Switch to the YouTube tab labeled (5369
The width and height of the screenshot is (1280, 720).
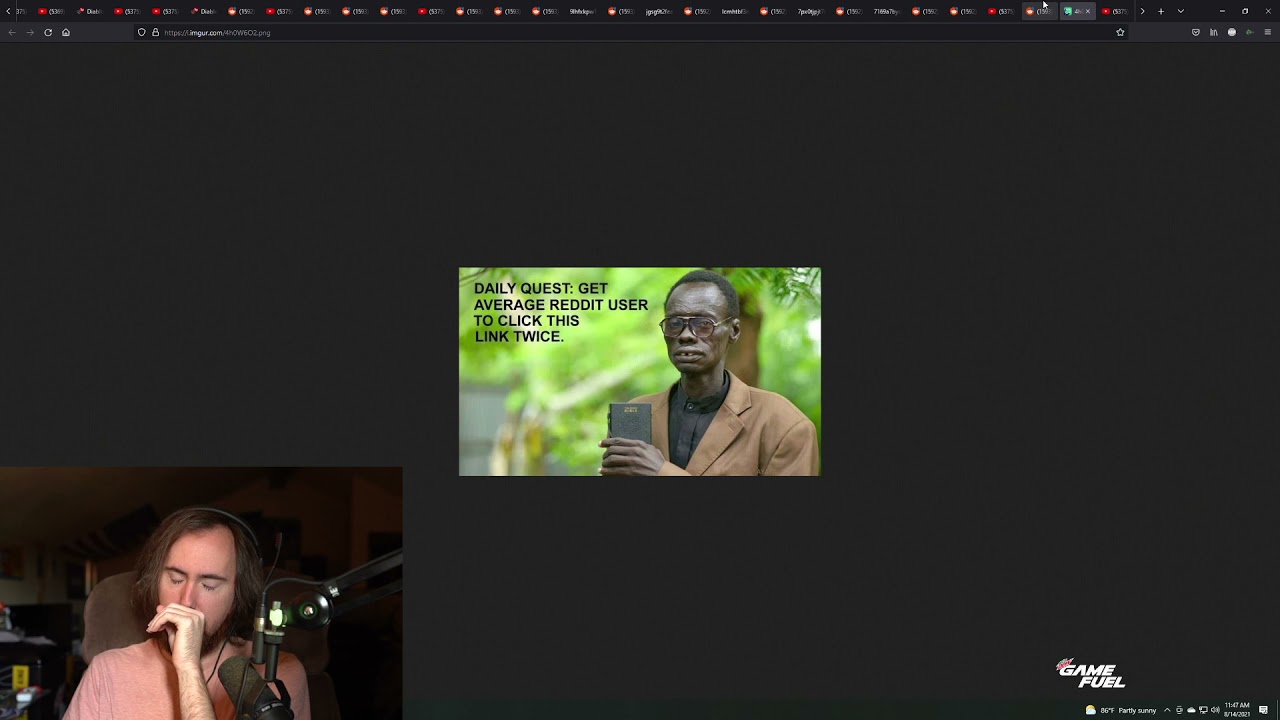50,11
